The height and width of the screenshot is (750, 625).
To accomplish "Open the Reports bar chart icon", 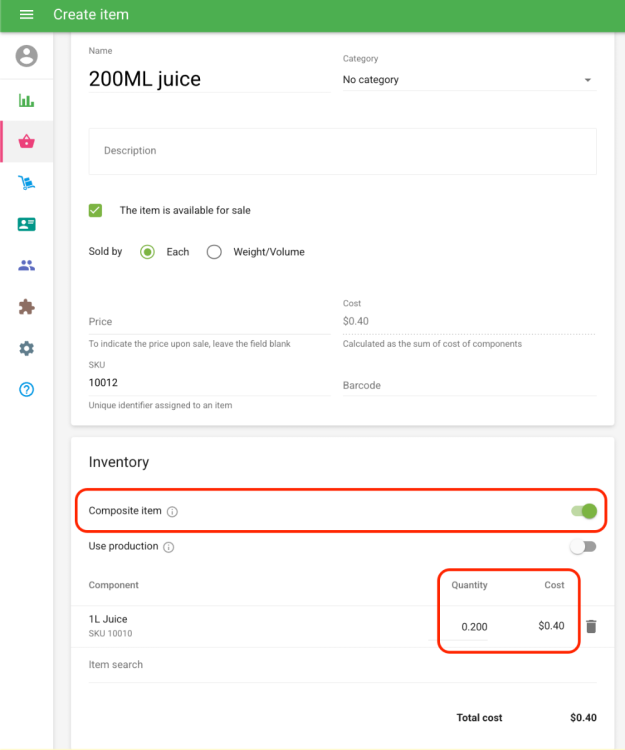I will pyautogui.click(x=26, y=100).
